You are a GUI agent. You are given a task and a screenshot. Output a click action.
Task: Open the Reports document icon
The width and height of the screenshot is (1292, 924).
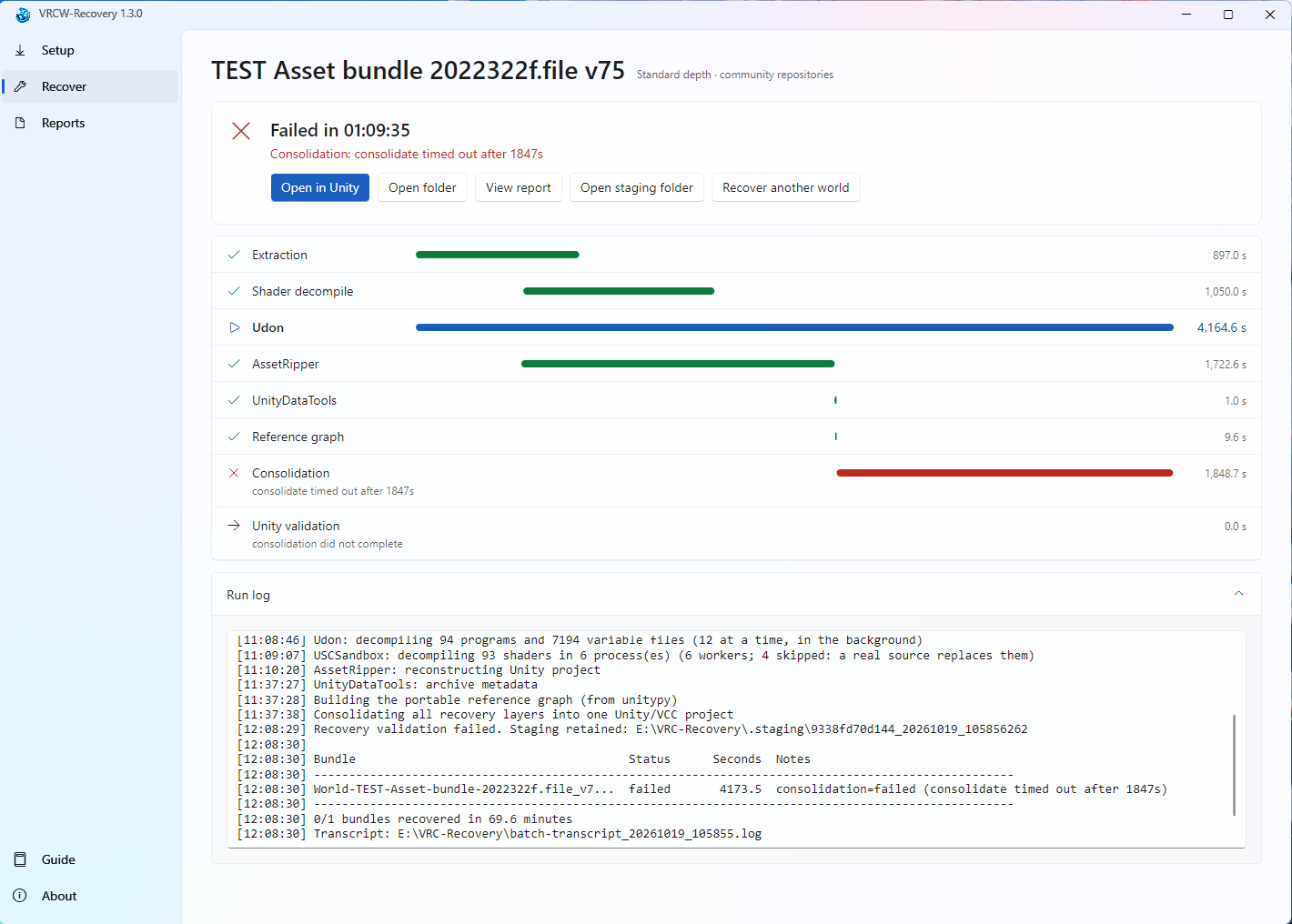pos(20,123)
